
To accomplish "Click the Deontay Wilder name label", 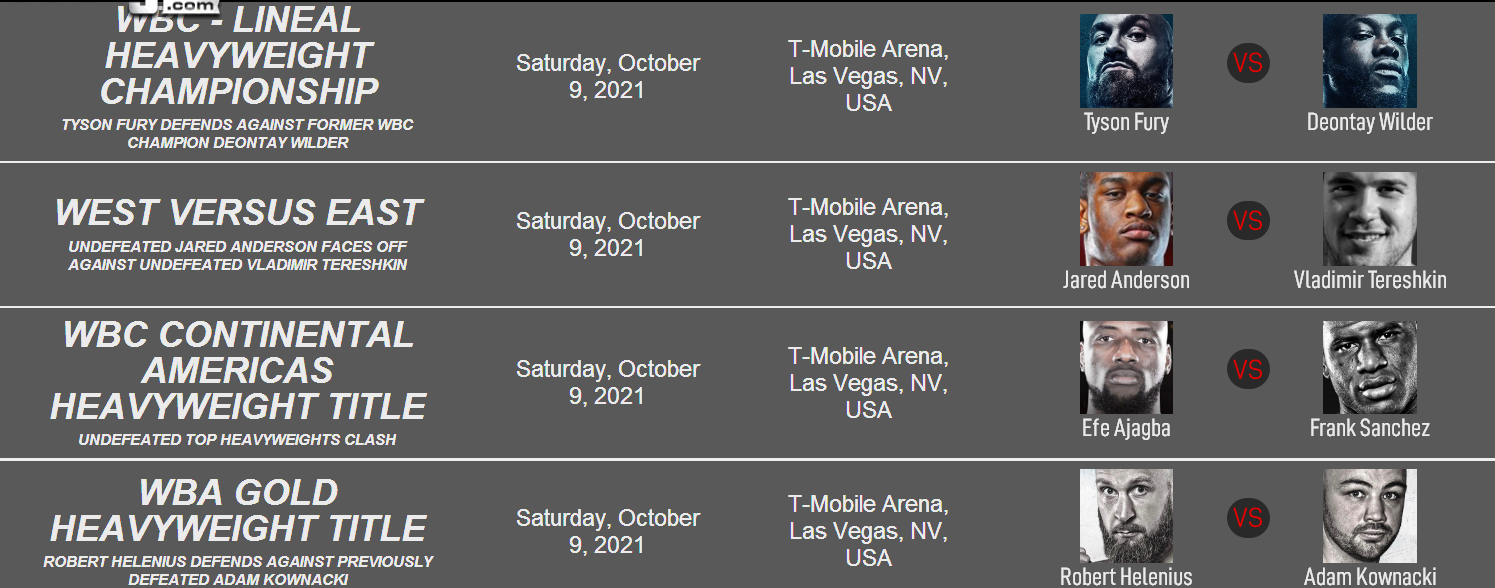I will 1369,122.
